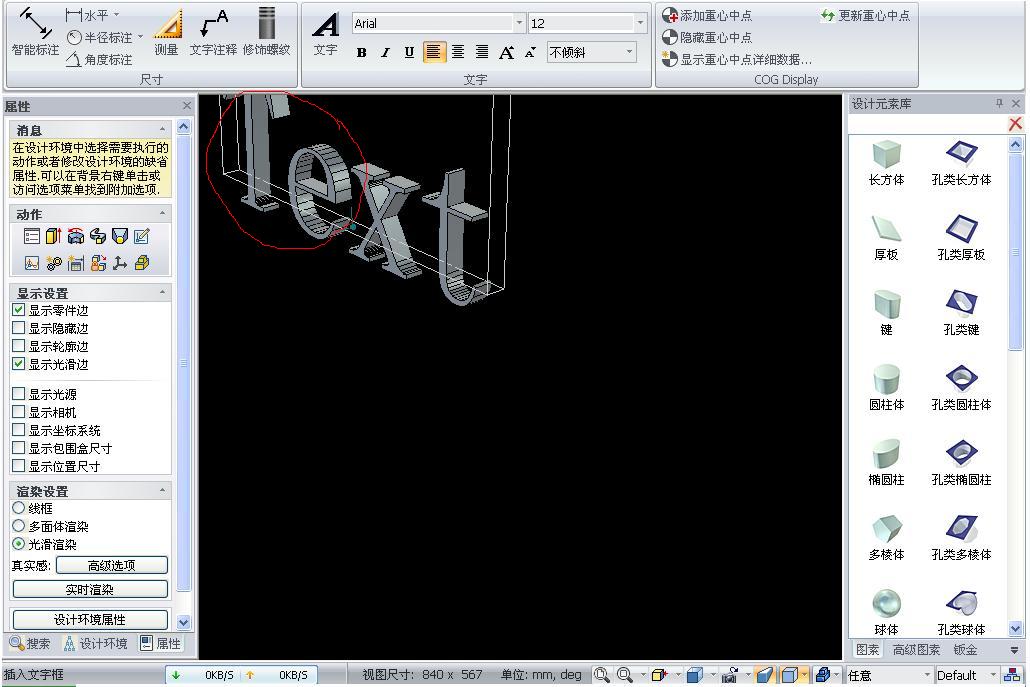Uncheck 显示光滑边 checkbox
1030x687 pixels.
coord(18,364)
